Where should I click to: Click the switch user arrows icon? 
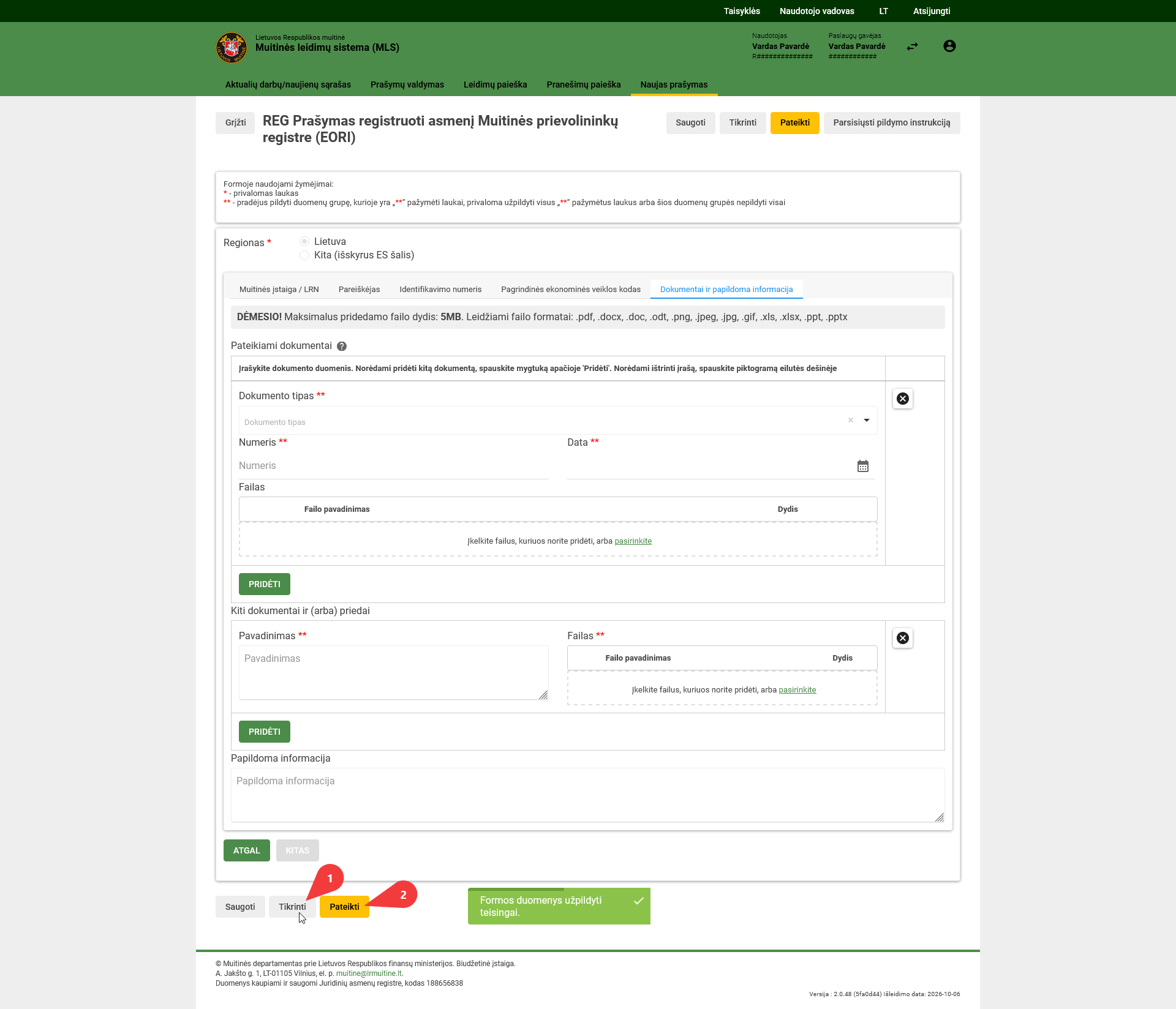tap(913, 47)
